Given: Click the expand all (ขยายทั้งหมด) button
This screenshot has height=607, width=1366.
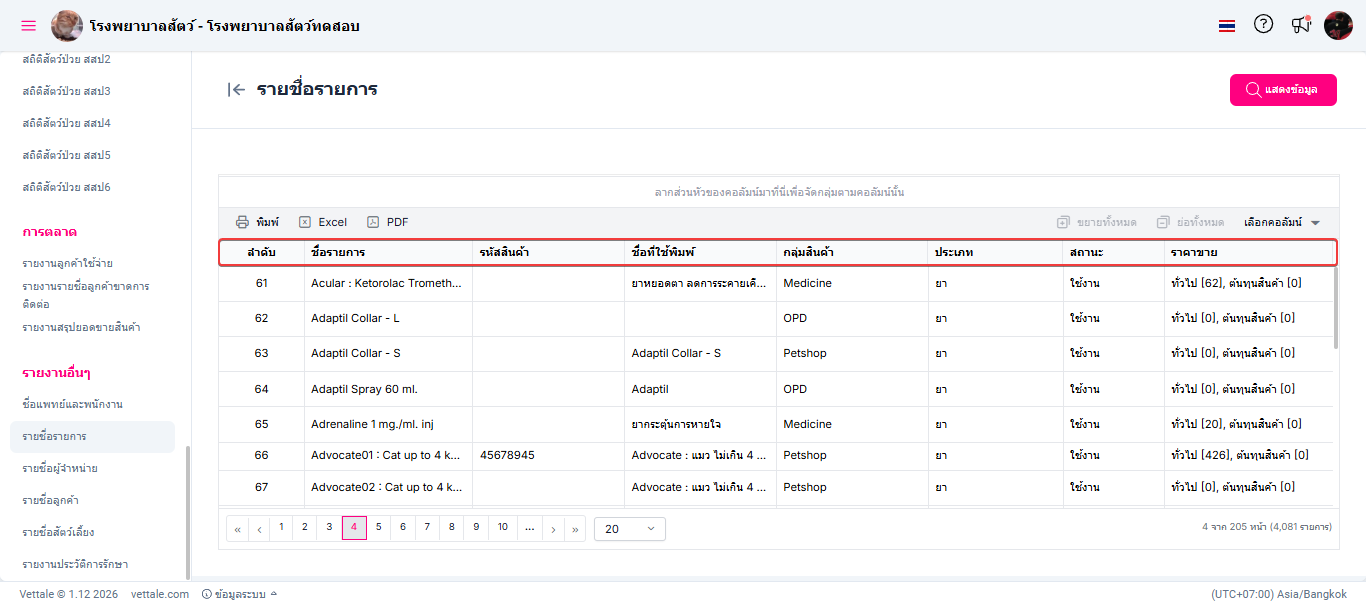Looking at the screenshot, I should 1096,222.
